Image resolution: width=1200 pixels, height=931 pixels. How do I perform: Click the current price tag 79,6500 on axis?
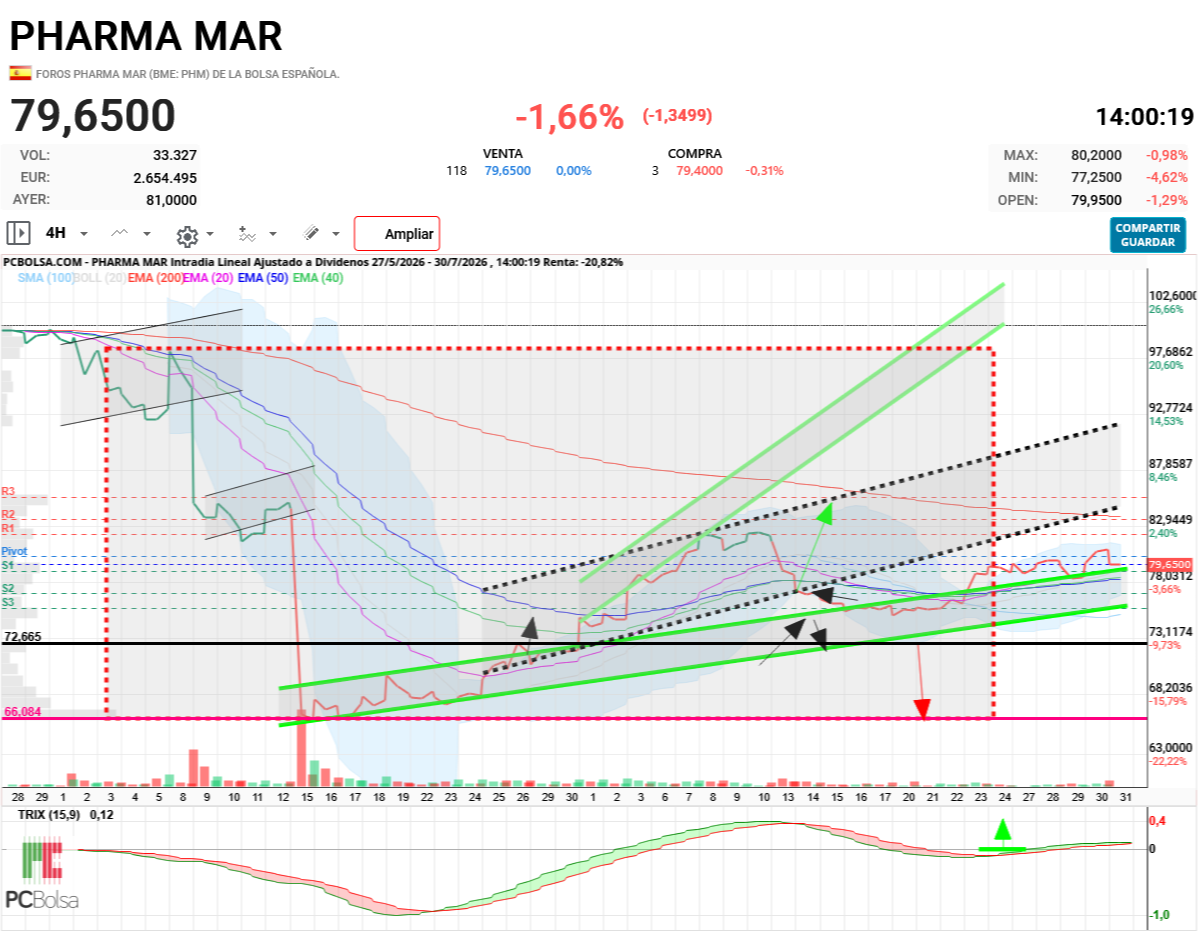coord(1171,565)
